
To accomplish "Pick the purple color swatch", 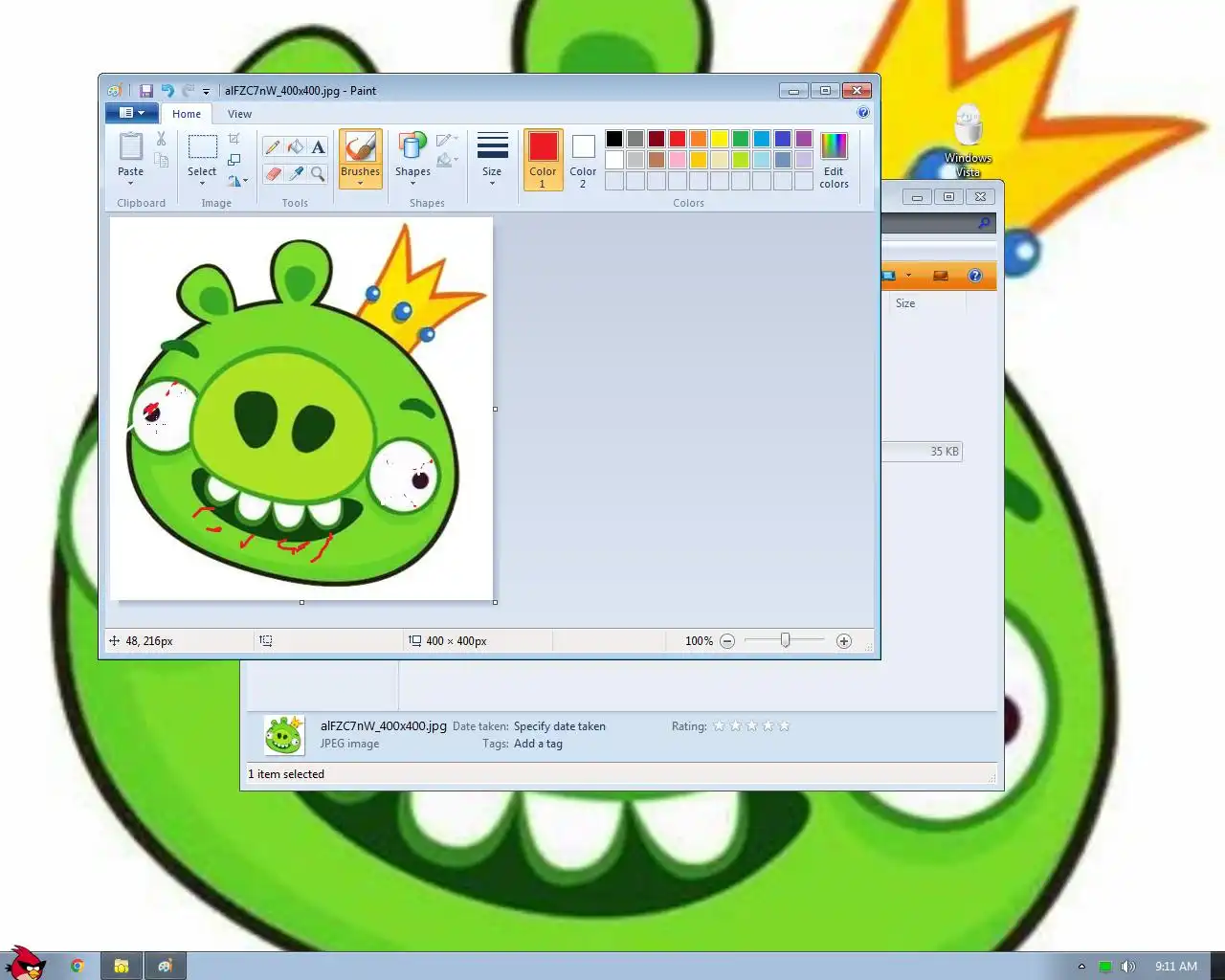I will 804,139.
